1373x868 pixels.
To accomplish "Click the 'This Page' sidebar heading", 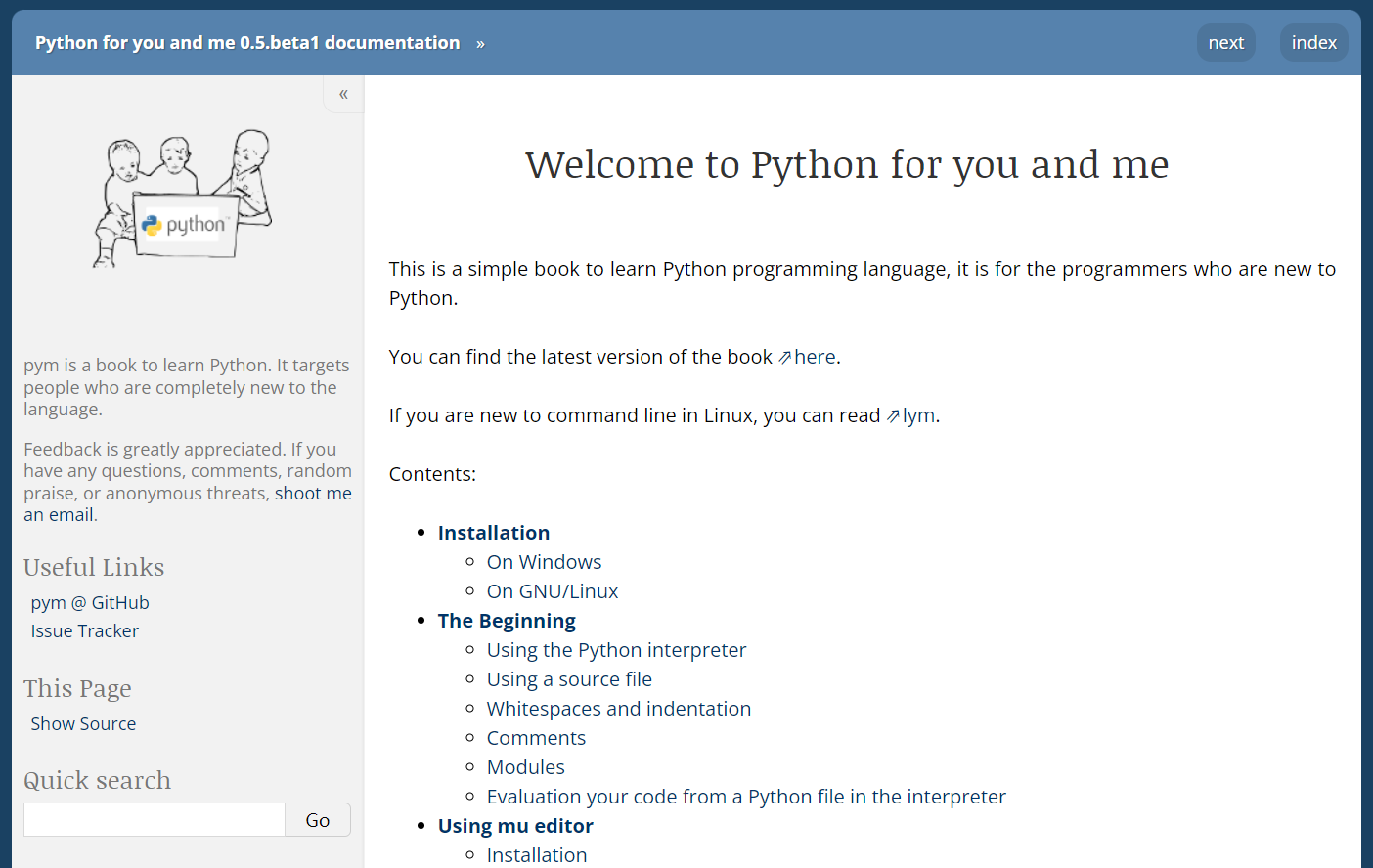I will click(x=77, y=688).
